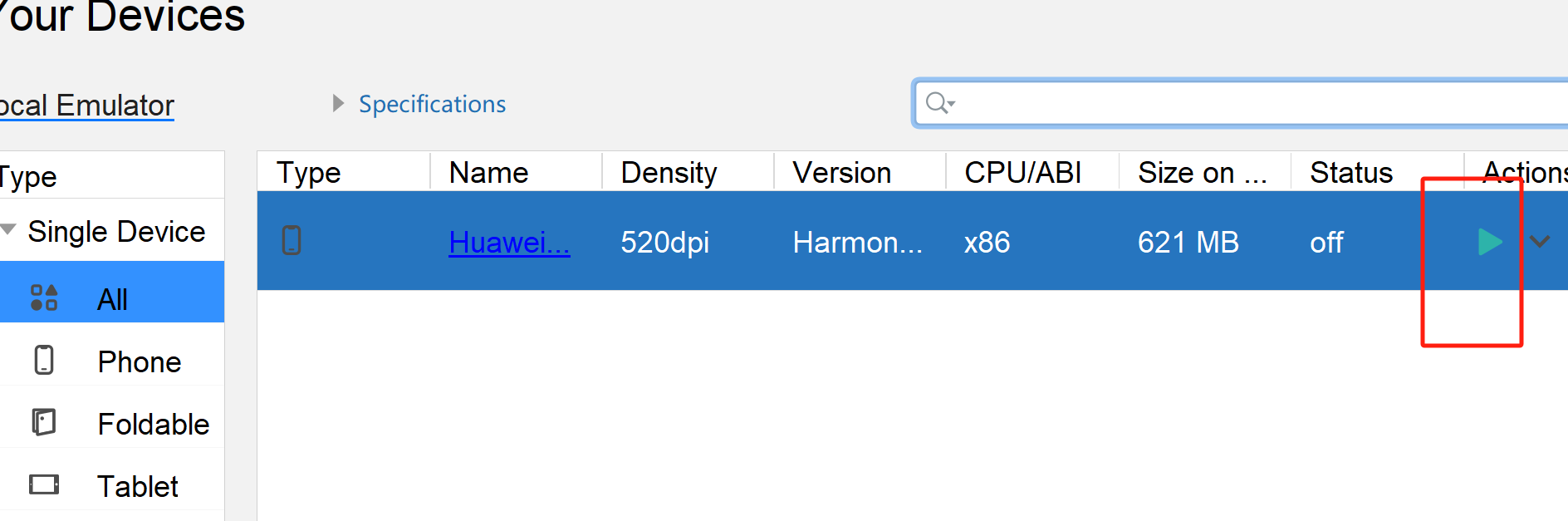Sort devices by Density column

(669, 173)
